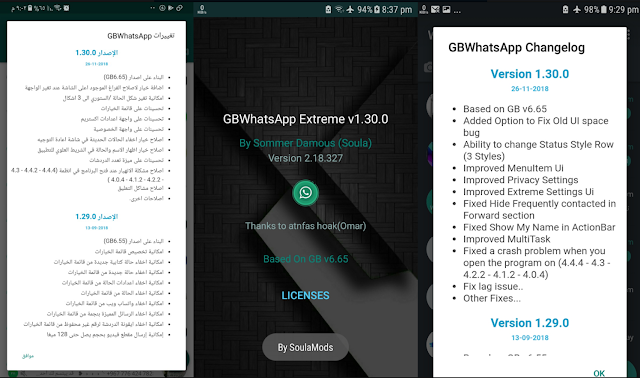
Task: Tap the '13-09-2018' date in English changelog
Action: (x=529, y=338)
